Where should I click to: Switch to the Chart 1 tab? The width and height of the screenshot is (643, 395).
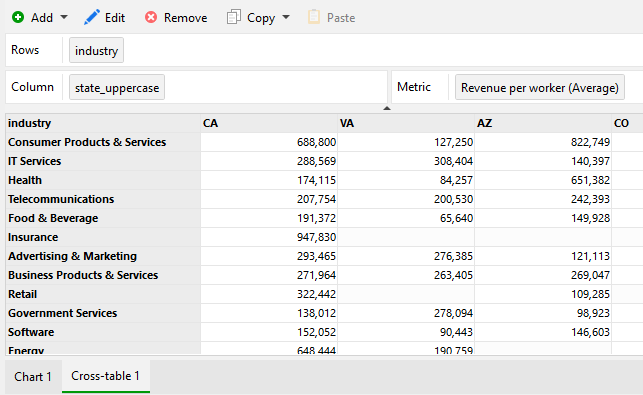pos(33,377)
